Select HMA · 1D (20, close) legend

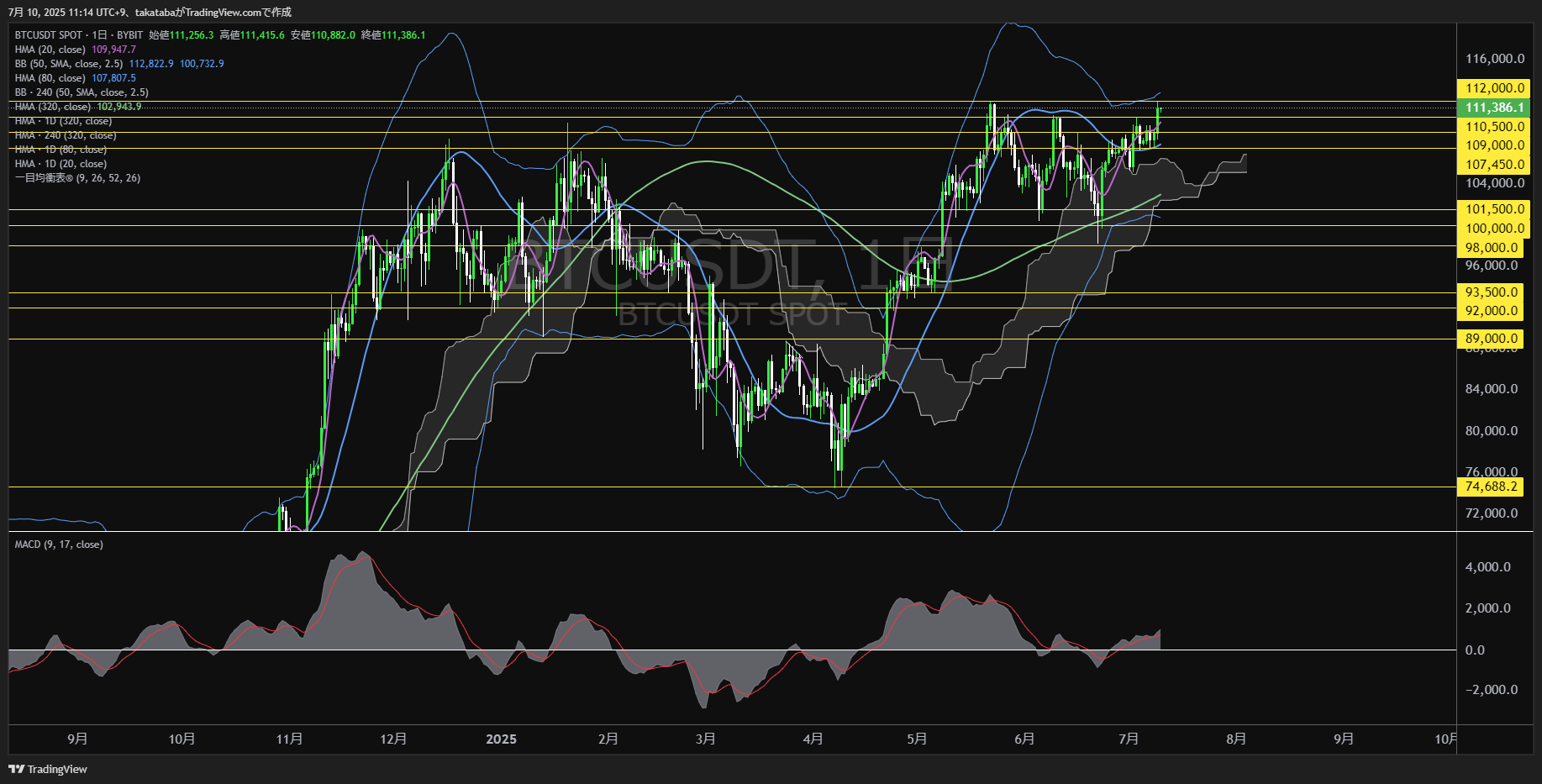tap(61, 164)
